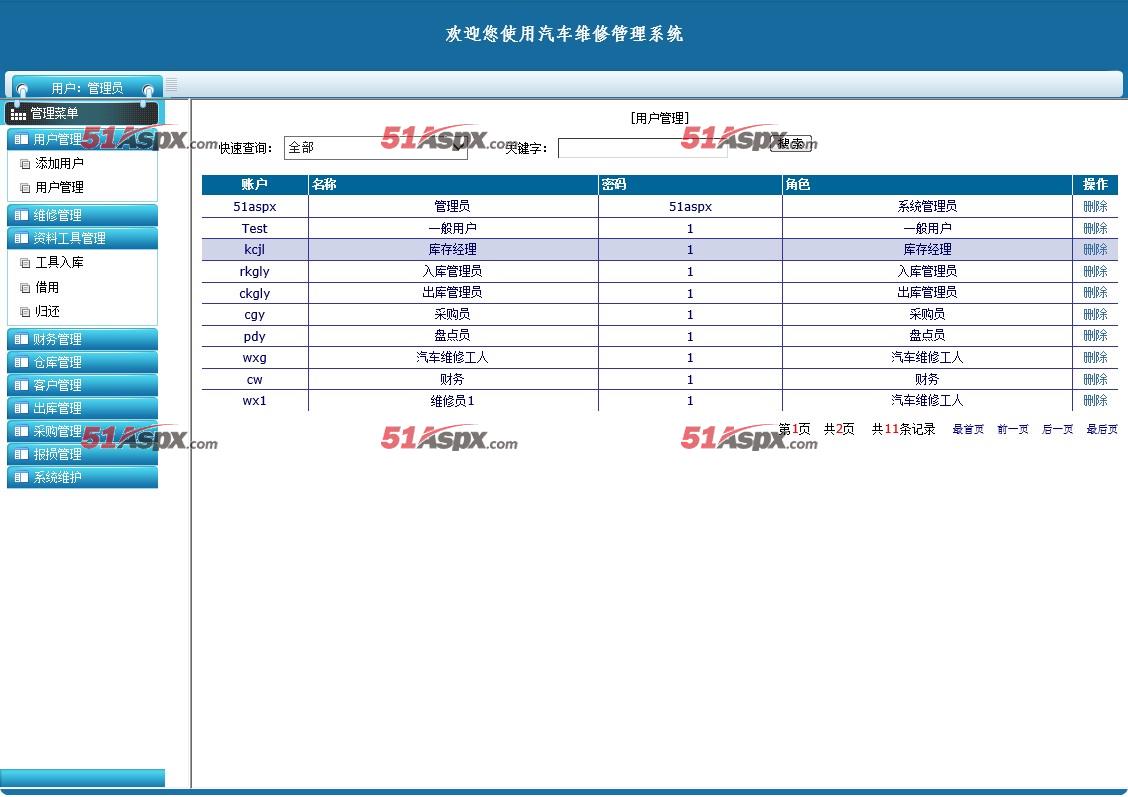Click the 采购员 role cell
Screen dimensions: 1128x797
(927, 314)
